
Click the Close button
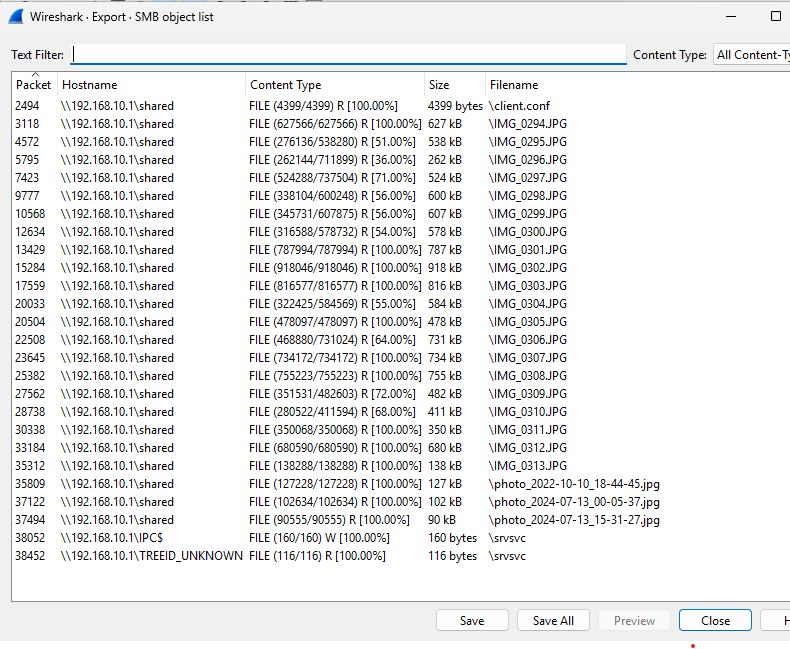pyautogui.click(x=715, y=620)
